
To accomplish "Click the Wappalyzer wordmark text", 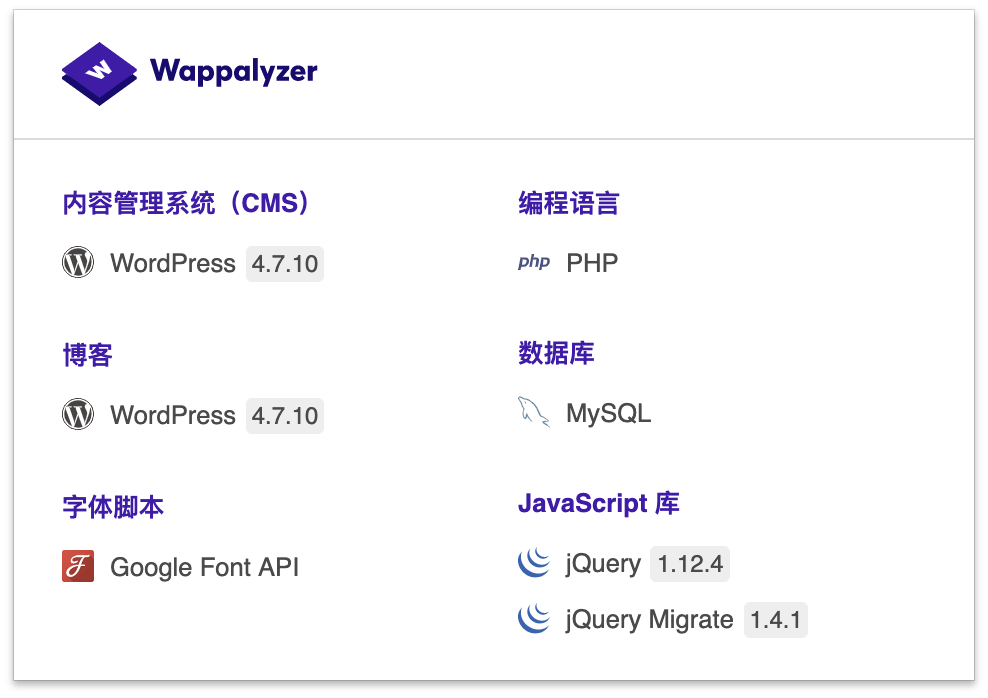I will [234, 72].
